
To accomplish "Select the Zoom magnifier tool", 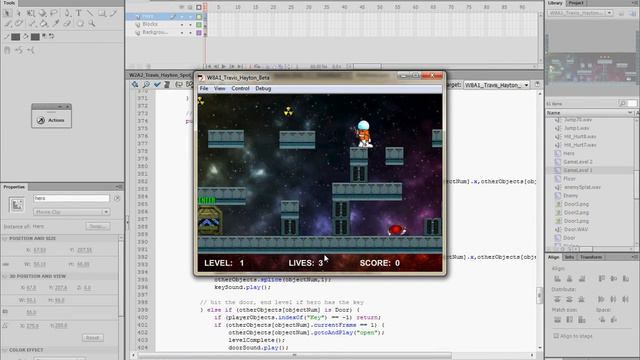I will (92, 24).
